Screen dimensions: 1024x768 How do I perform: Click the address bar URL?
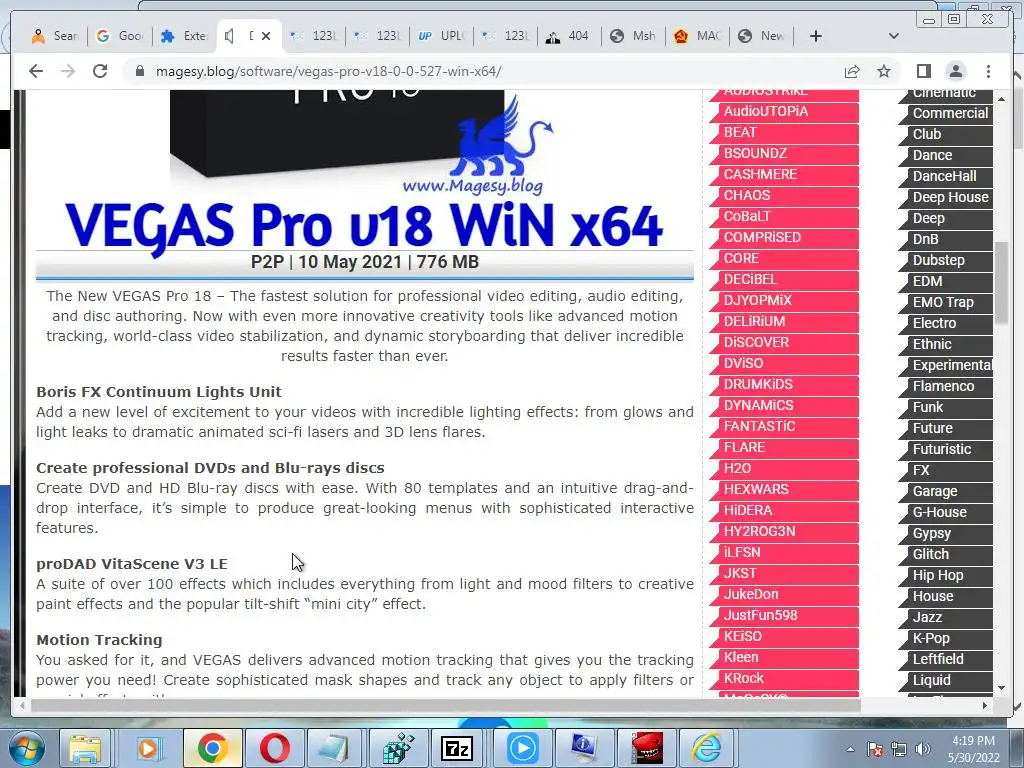point(328,71)
